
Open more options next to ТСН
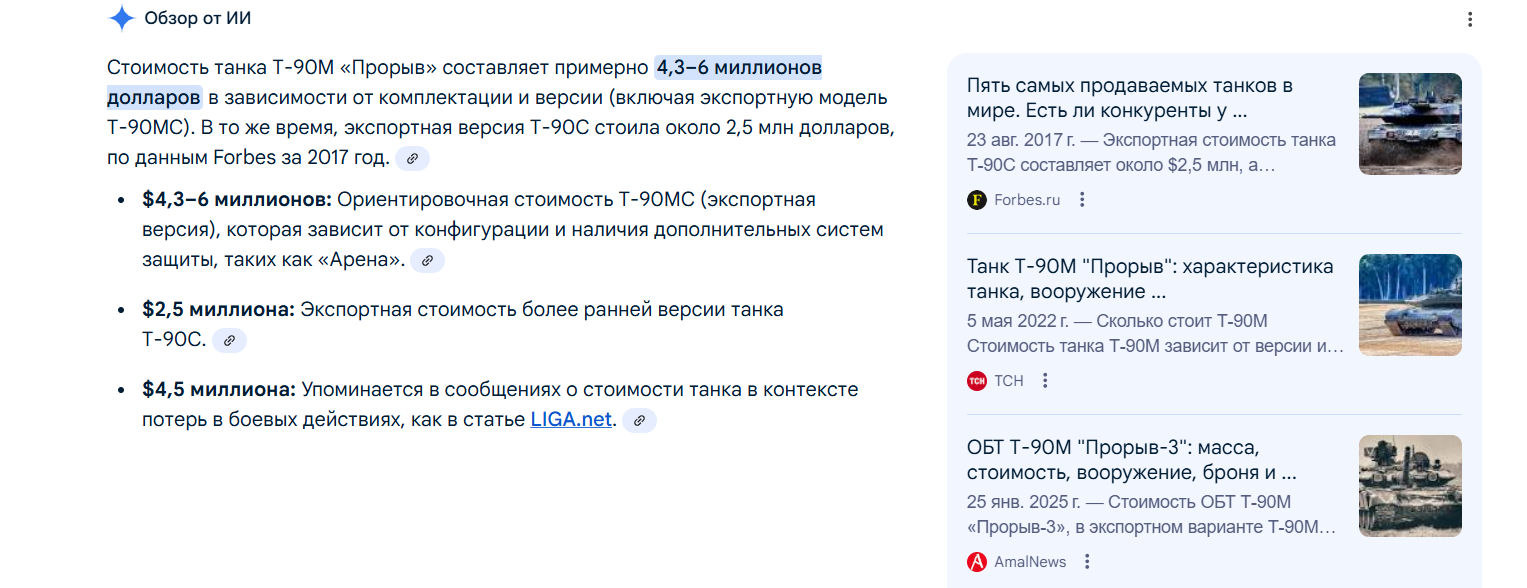[1045, 380]
